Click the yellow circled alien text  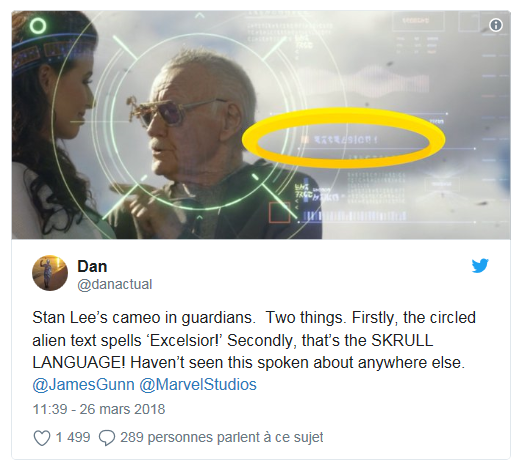(343, 138)
